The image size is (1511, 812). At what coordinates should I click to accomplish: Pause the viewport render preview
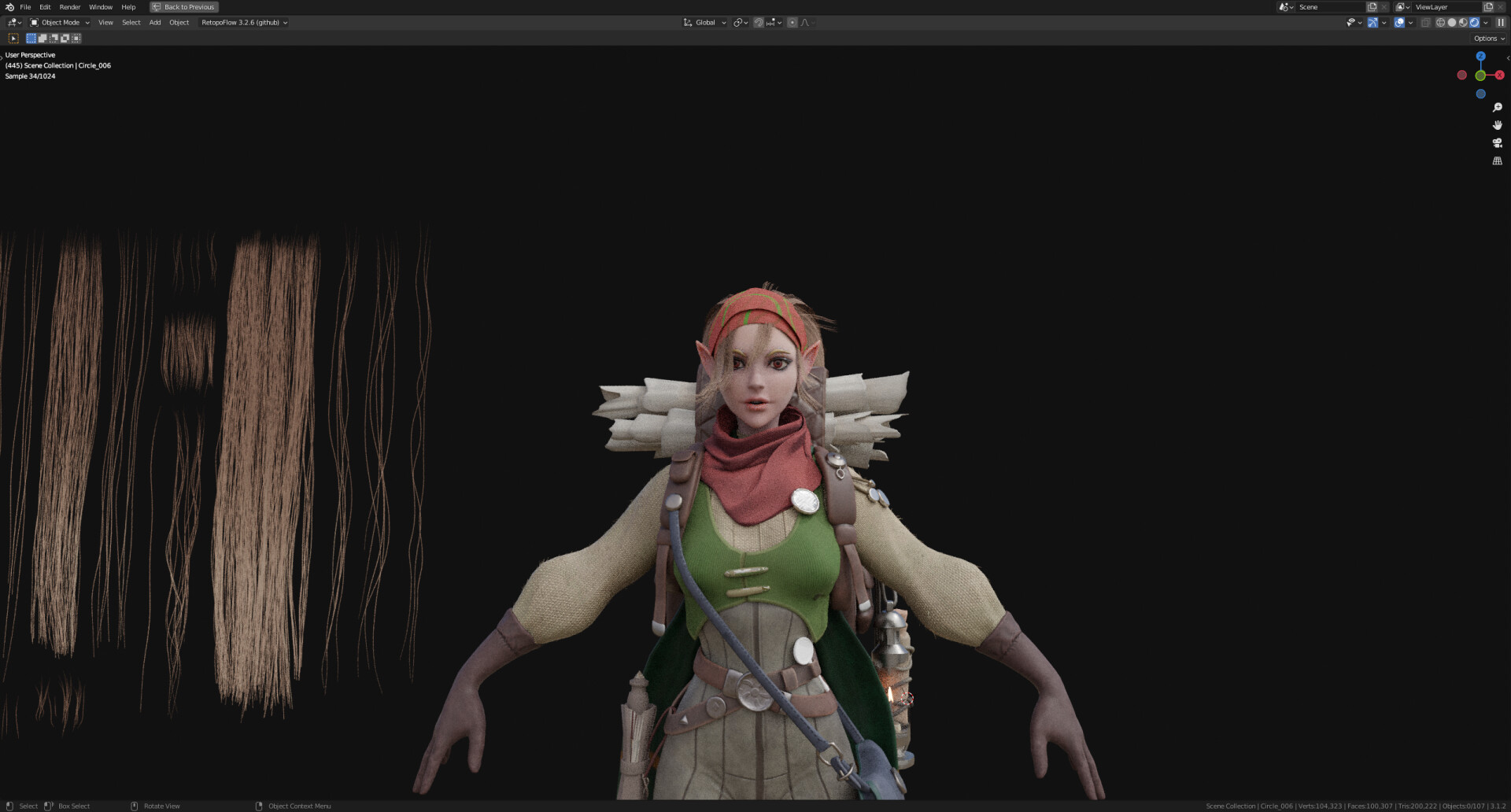coord(1500,23)
